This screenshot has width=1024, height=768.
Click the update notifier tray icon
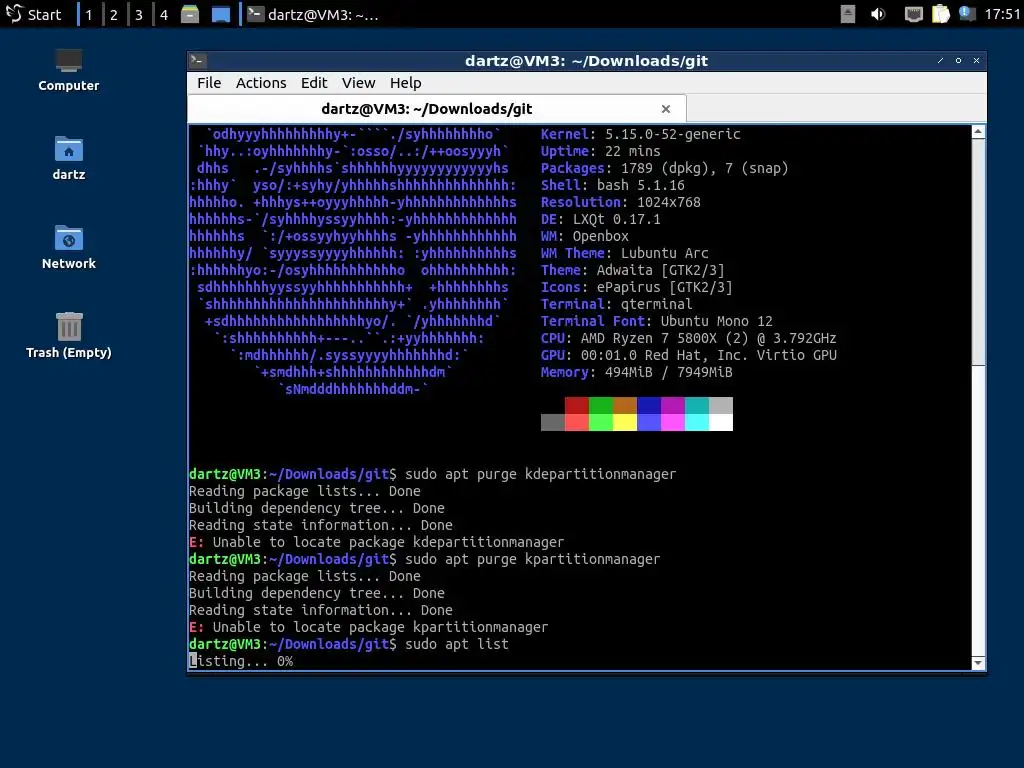tap(967, 14)
